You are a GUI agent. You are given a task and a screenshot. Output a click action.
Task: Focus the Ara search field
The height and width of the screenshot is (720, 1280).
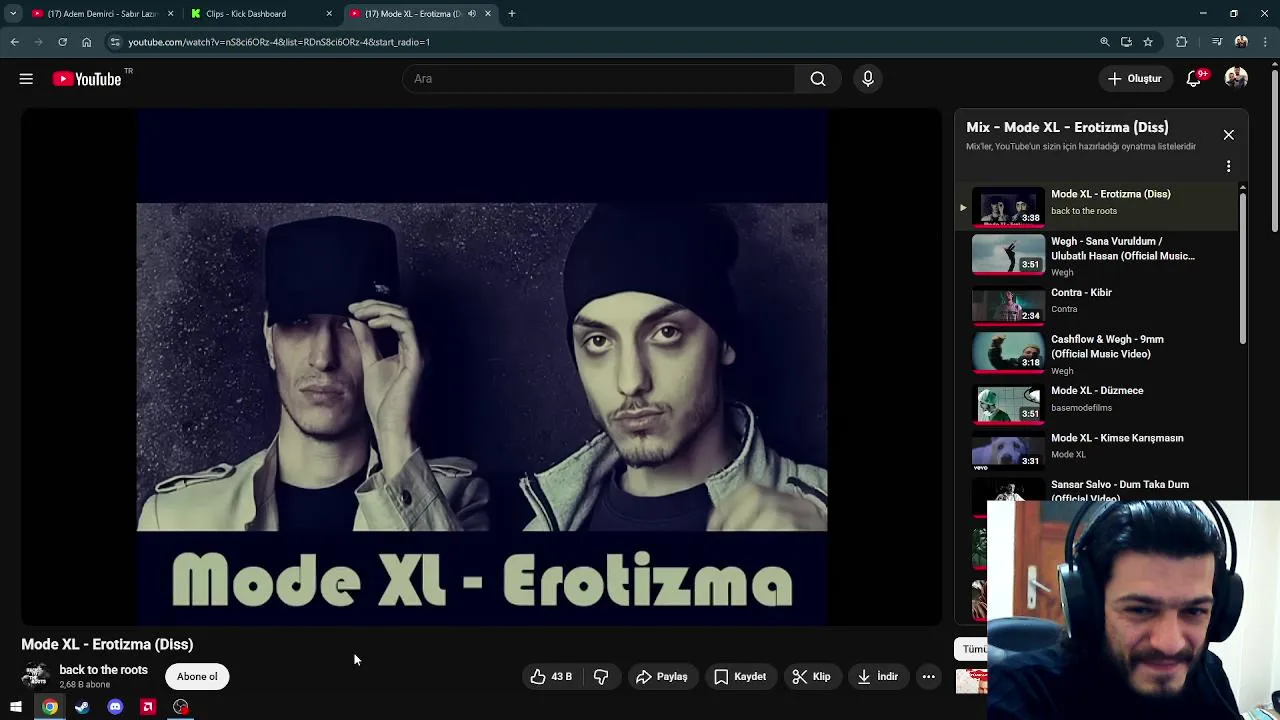point(598,79)
